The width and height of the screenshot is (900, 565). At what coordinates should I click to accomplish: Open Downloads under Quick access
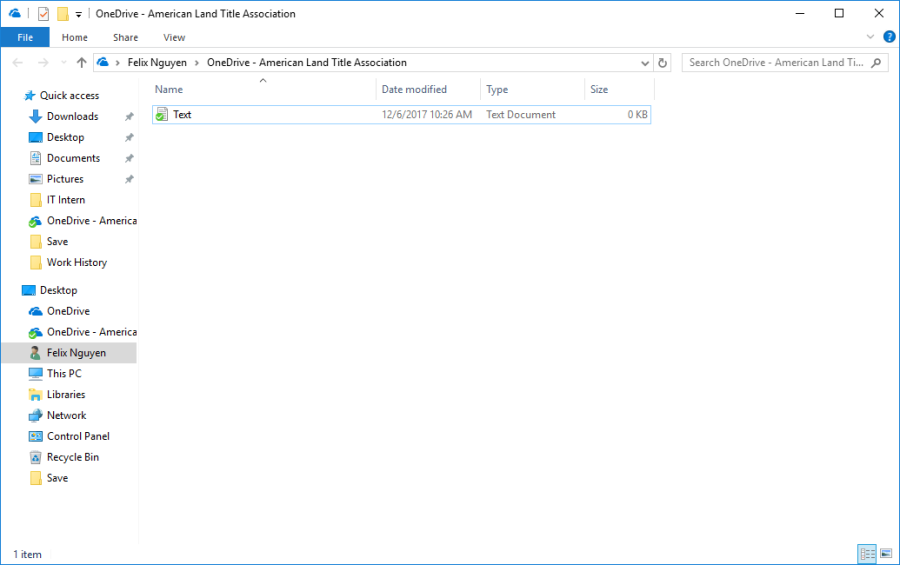pos(72,117)
